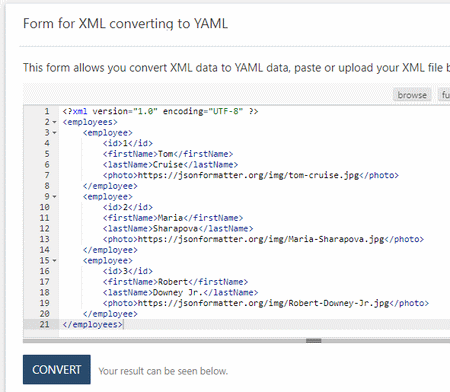Click line number 10 in the gutter

coord(44,207)
